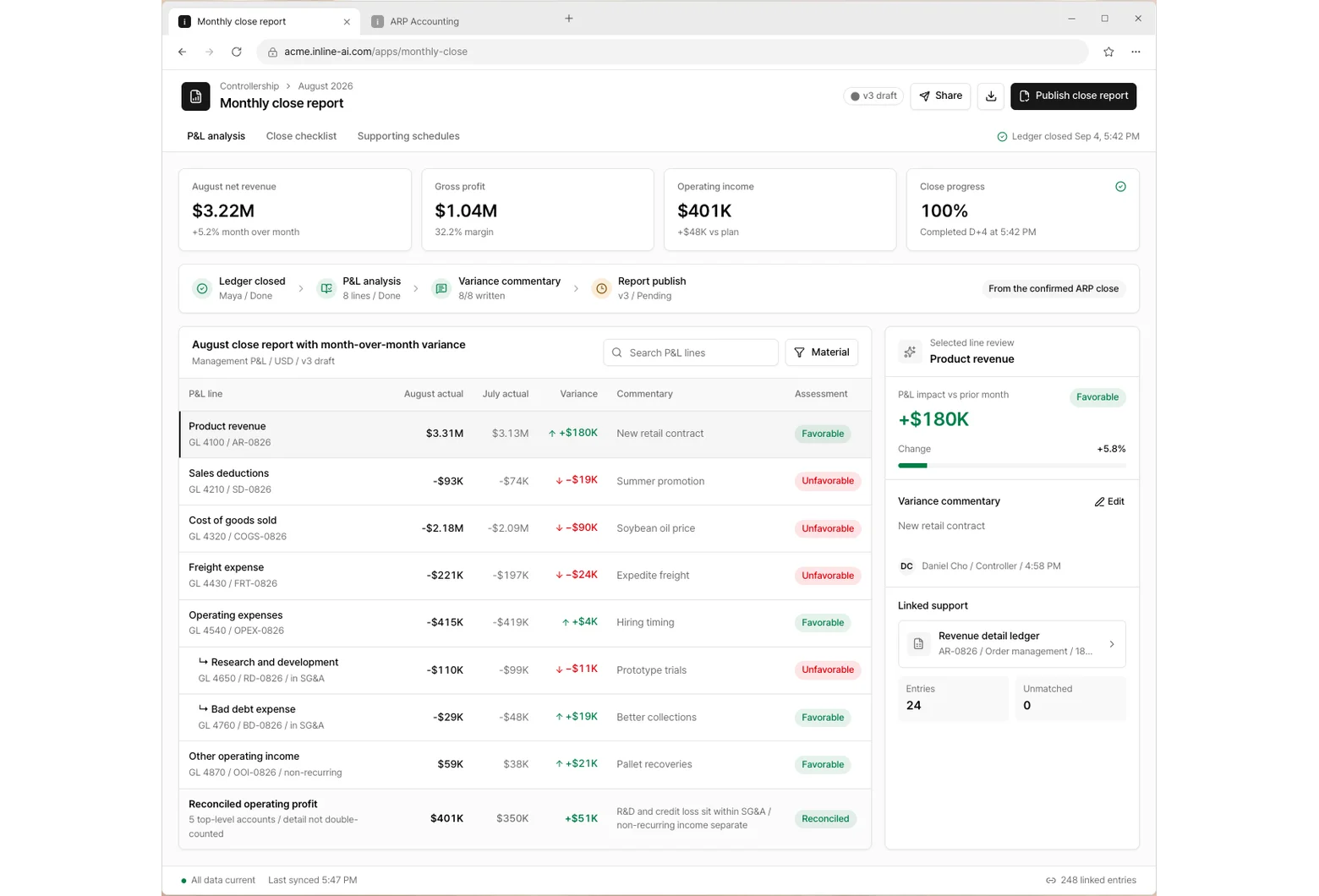Viewport: 1319px width, 896px height.
Task: Select the Freight expense line
Action: [525, 576]
